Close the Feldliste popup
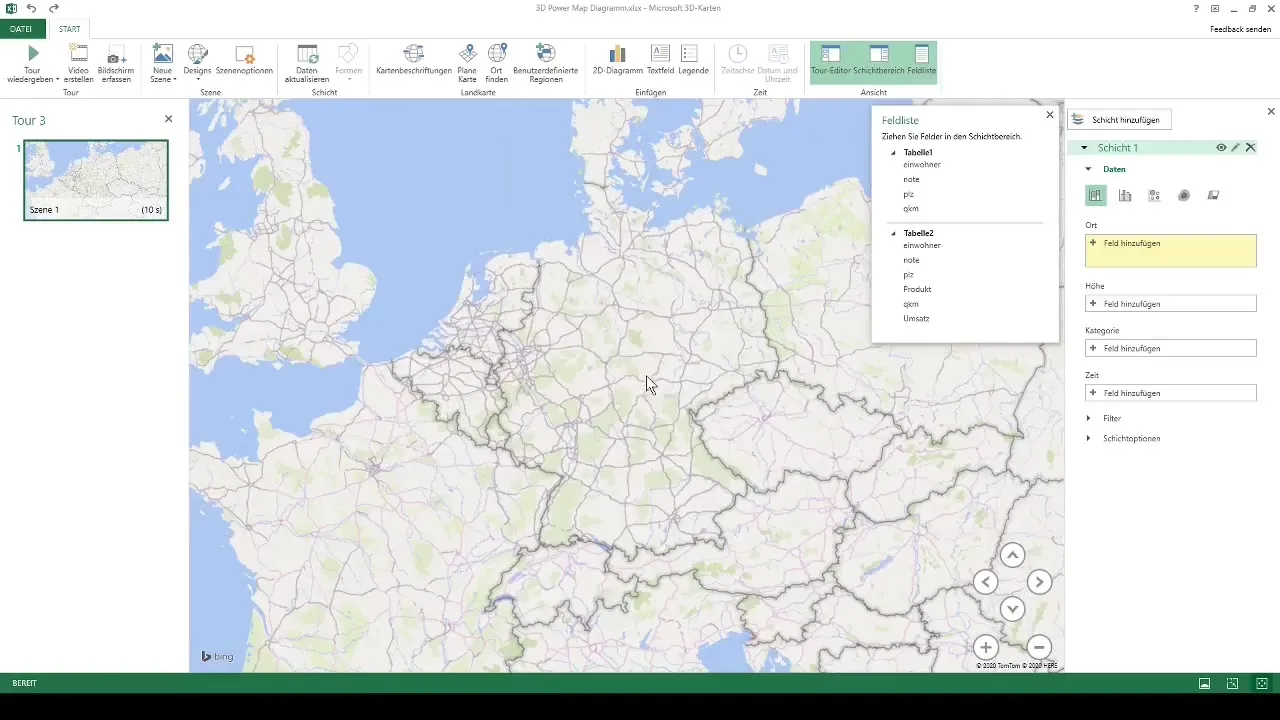1280x720 pixels. coord(1049,115)
